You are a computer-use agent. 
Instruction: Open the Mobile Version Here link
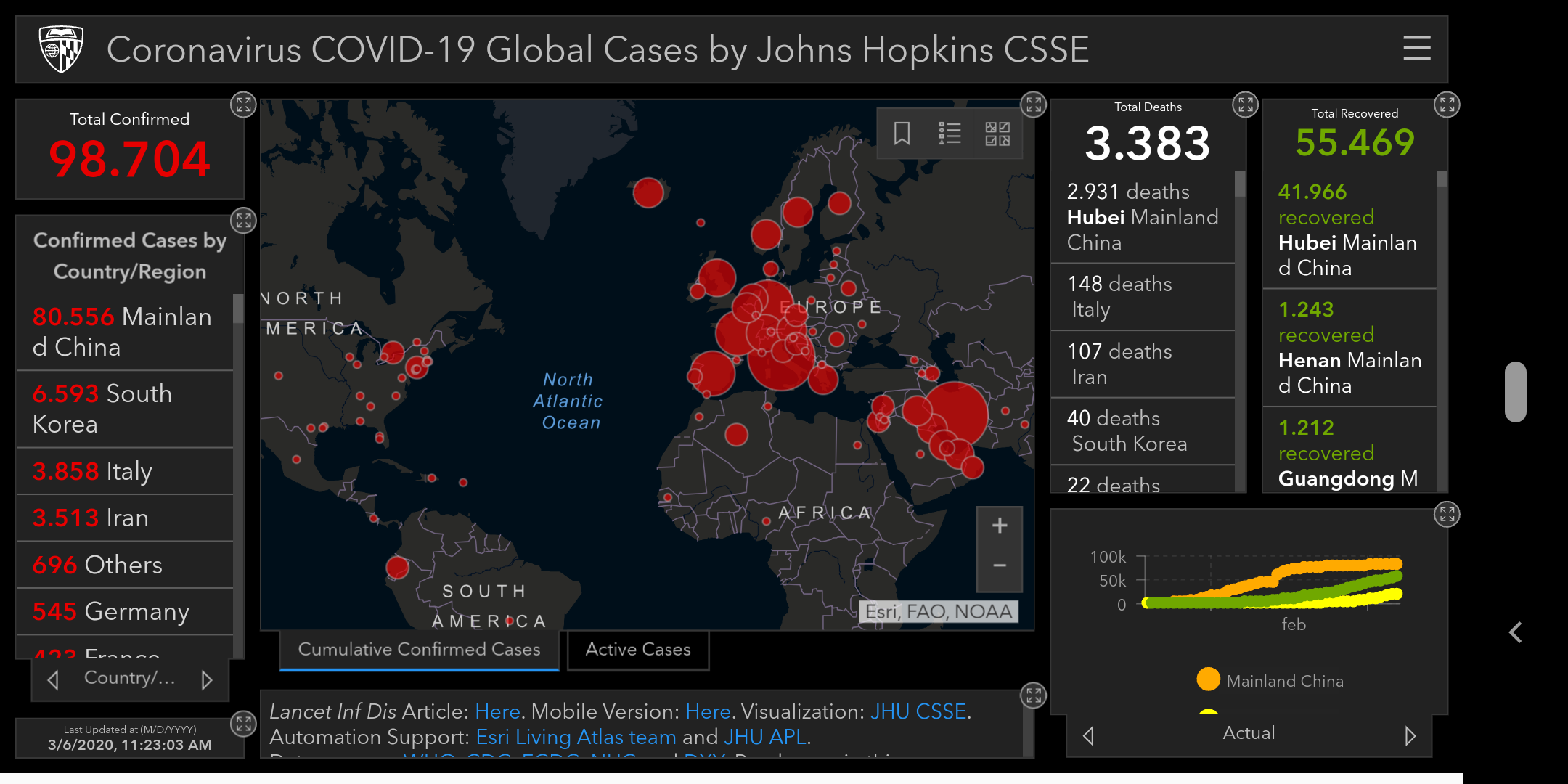click(708, 711)
